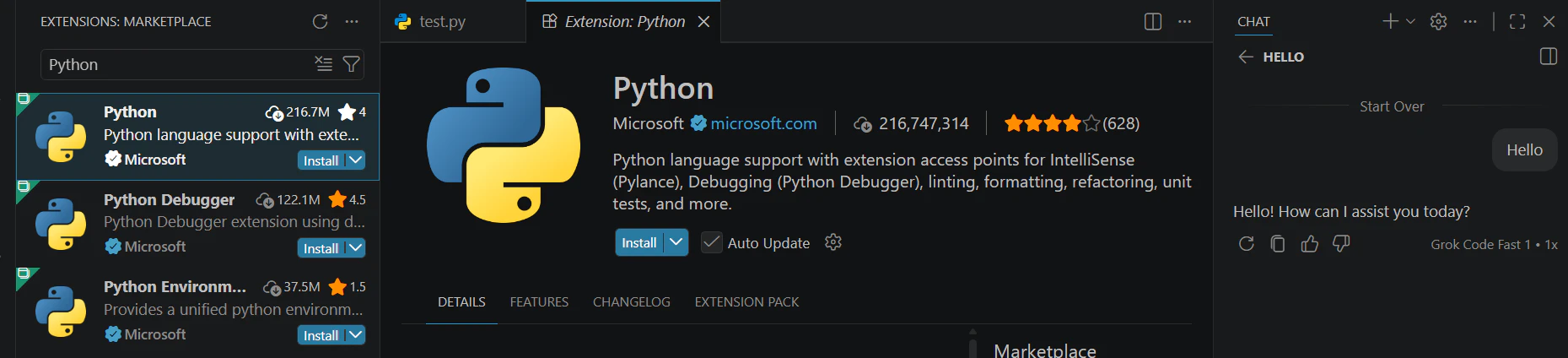
Task: Close the chat panel
Action: click(x=1549, y=21)
